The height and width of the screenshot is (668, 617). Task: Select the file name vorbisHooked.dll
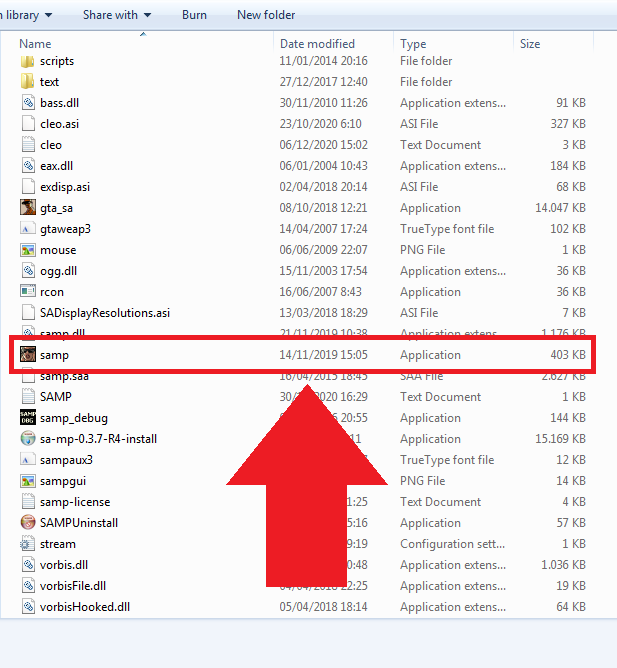point(85,607)
